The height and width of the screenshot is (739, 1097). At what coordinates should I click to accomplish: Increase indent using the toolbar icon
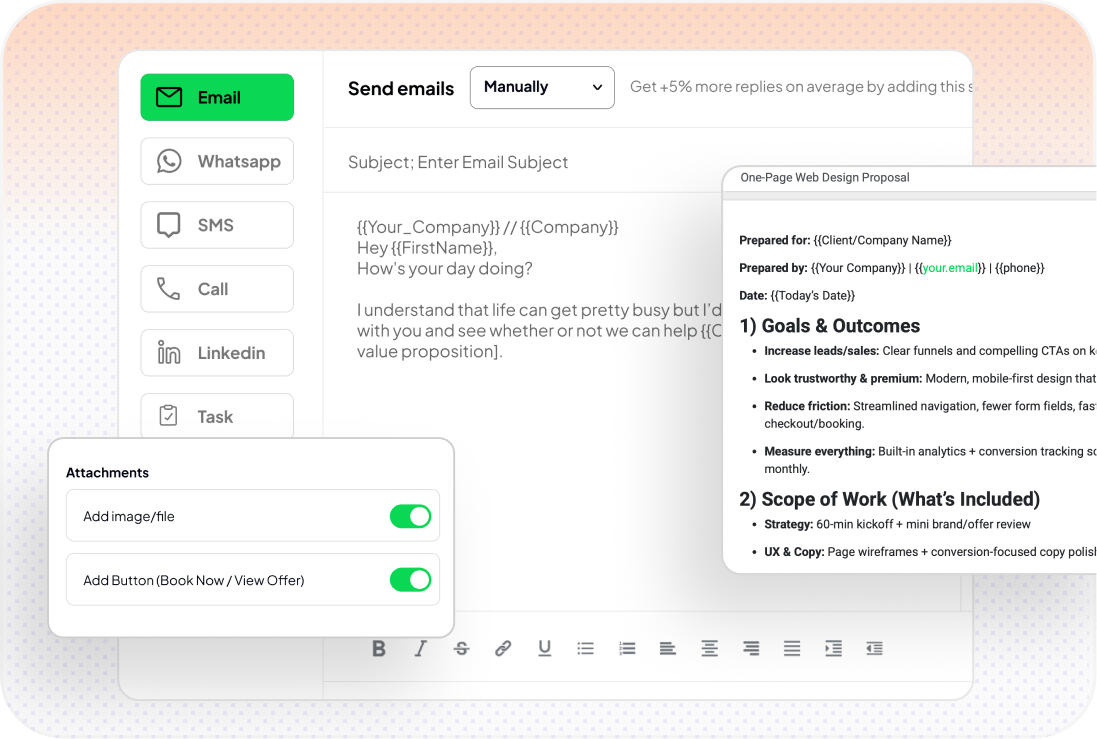point(833,648)
